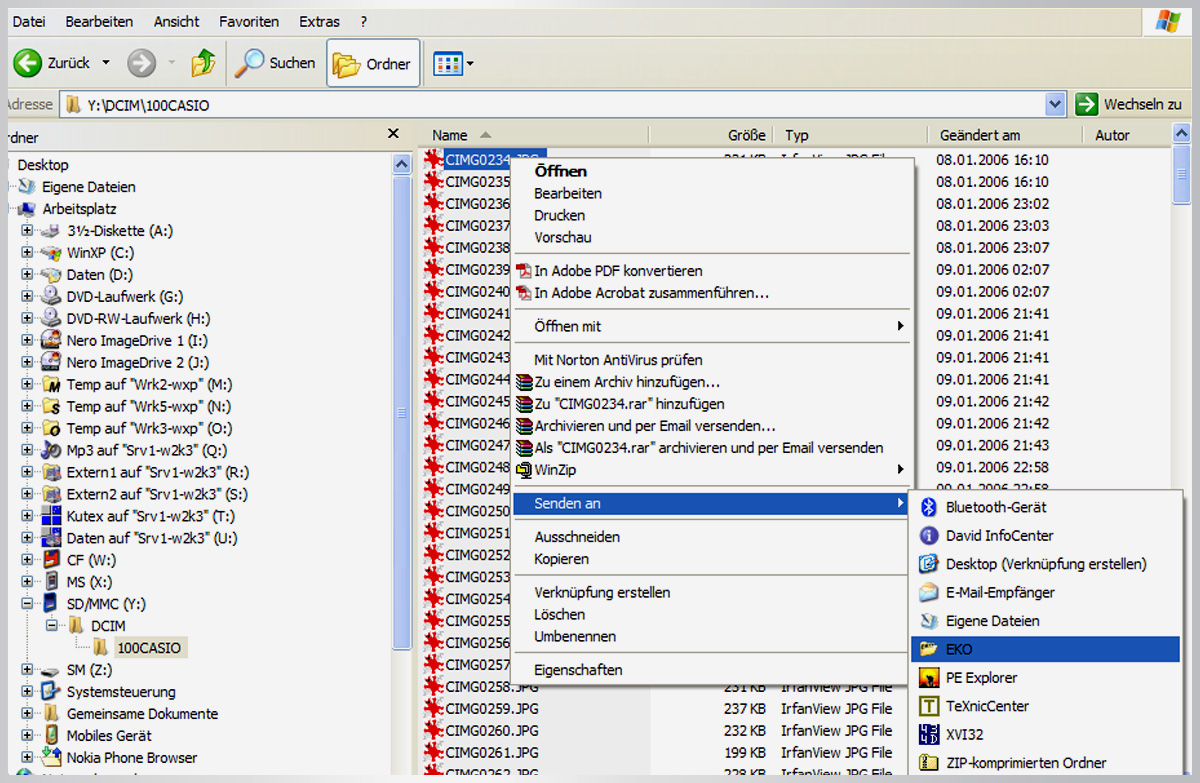The width and height of the screenshot is (1200, 783).
Task: Choose Drucken in the context menu
Action: (x=712, y=216)
